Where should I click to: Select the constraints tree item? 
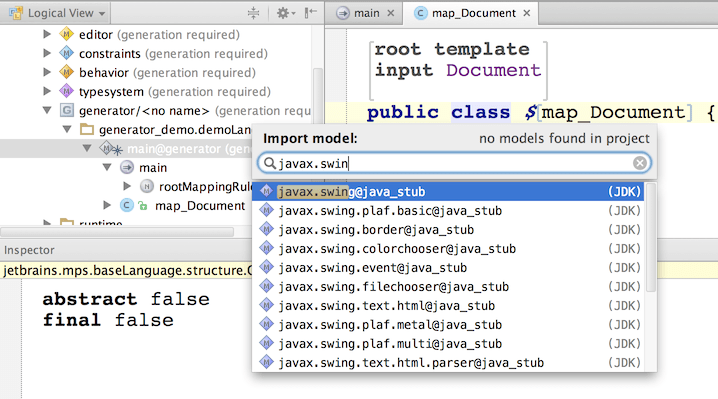pyautogui.click(x=109, y=54)
